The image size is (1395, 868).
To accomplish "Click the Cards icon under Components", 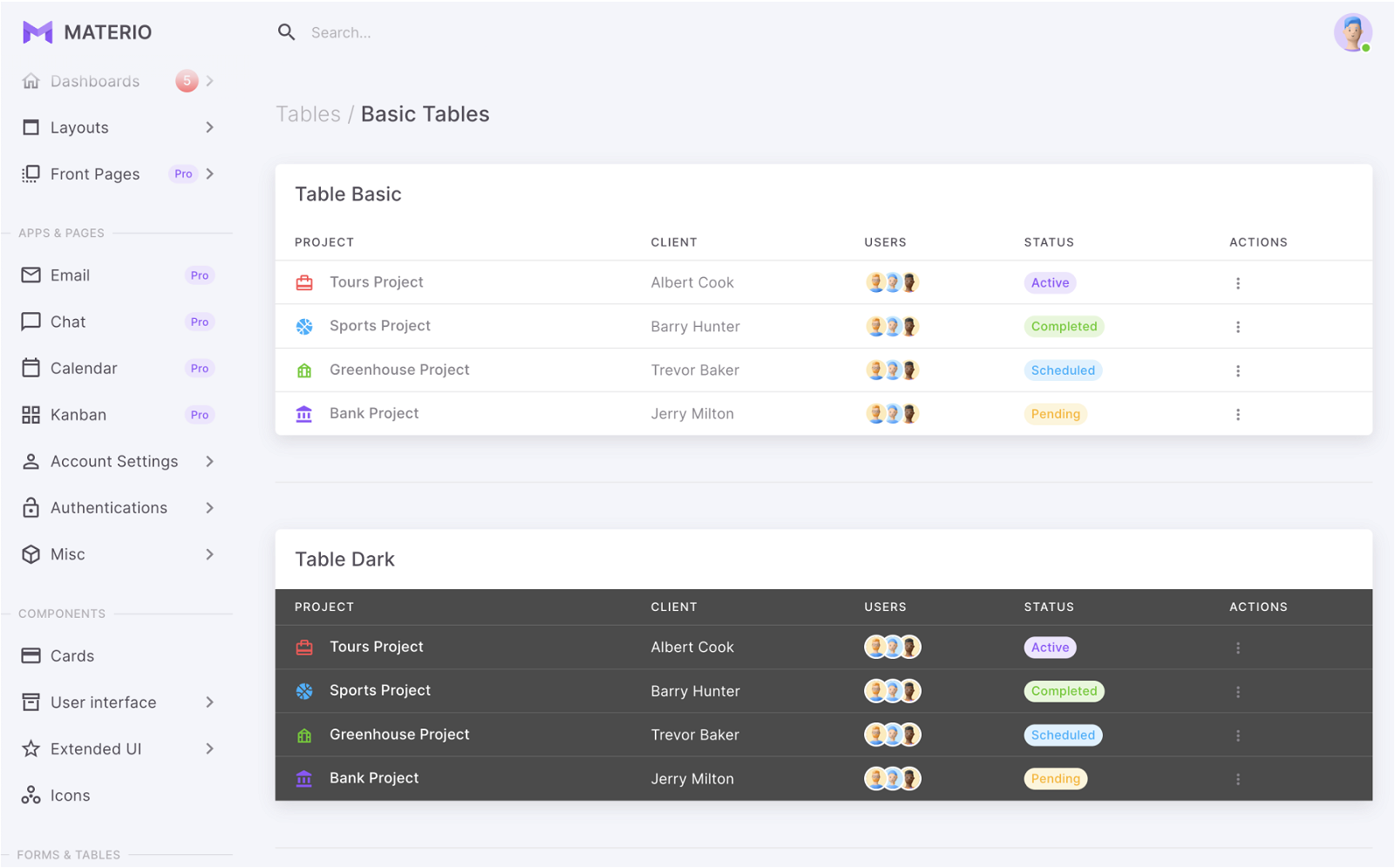I will click(x=31, y=655).
